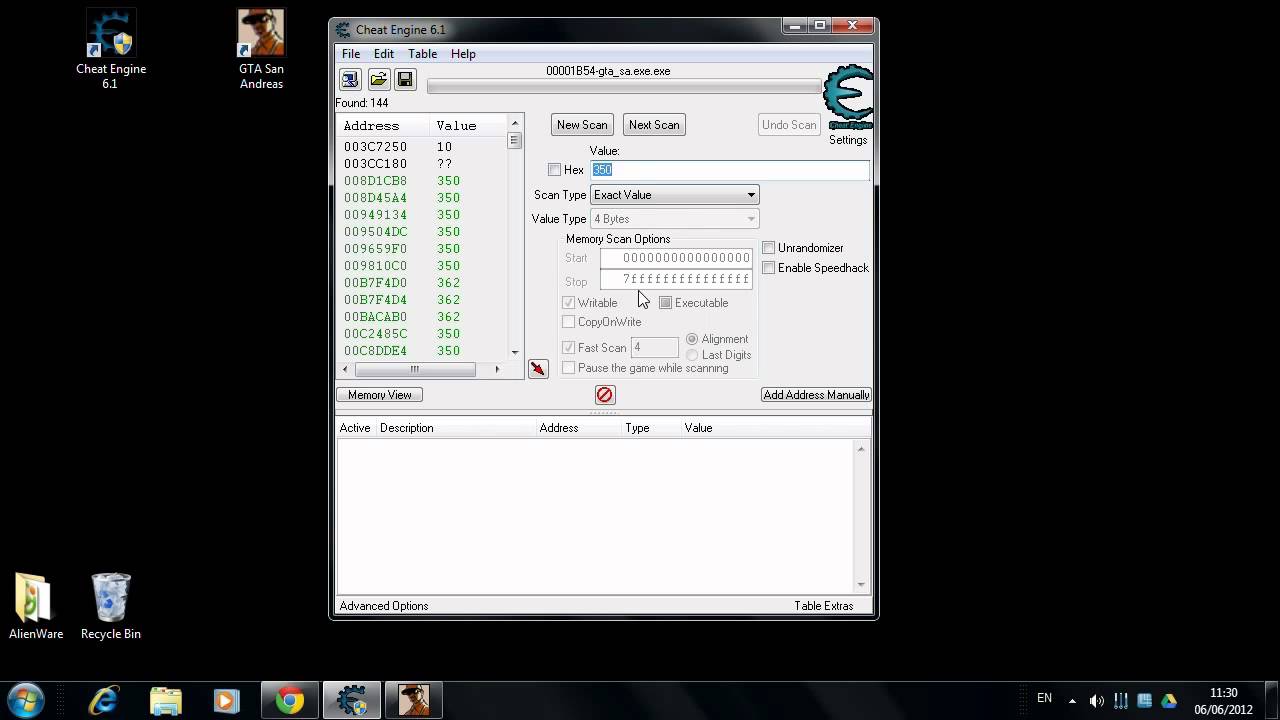Click the Stop address field

tap(676, 279)
